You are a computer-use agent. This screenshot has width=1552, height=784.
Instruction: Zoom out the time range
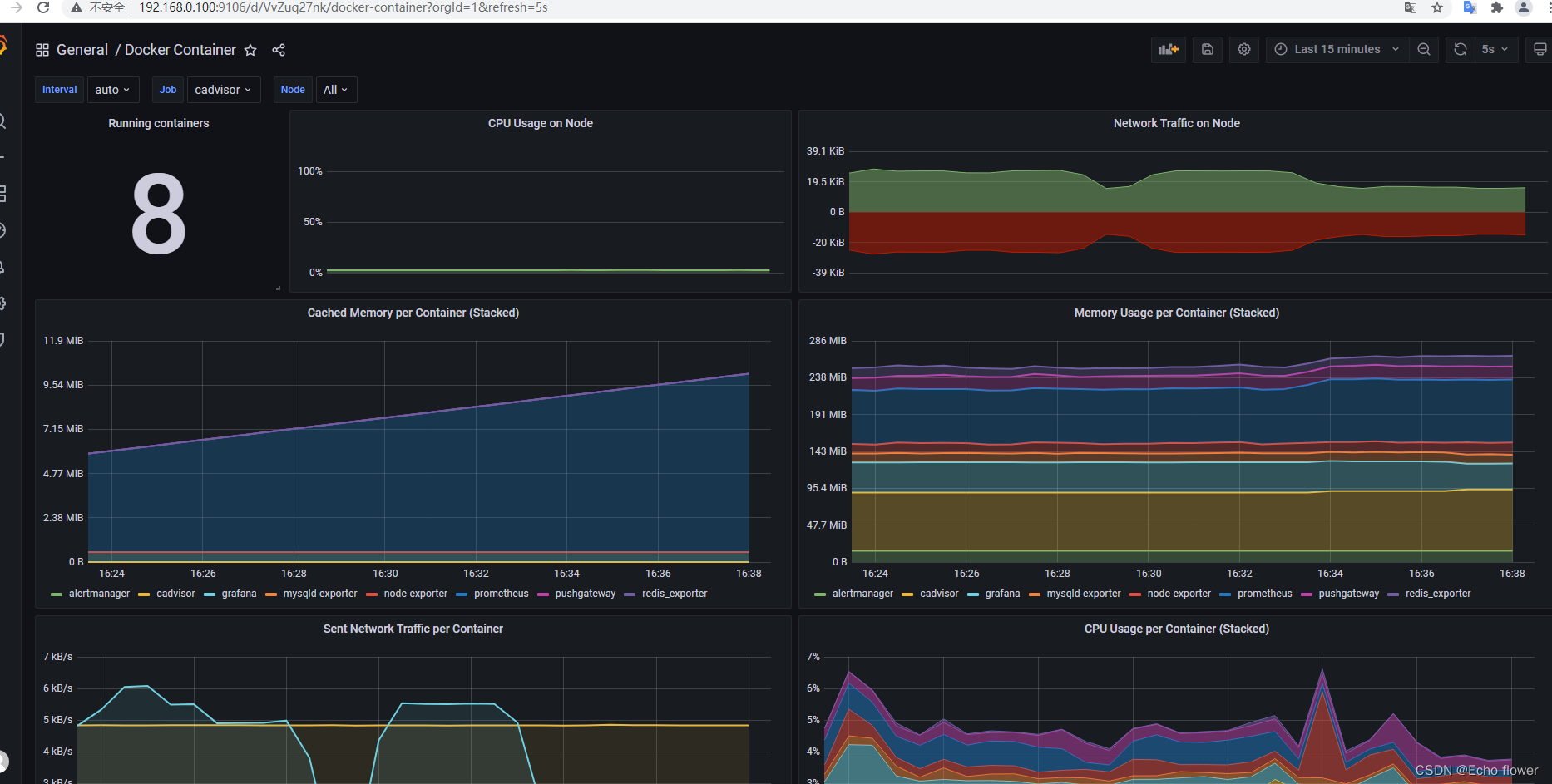(x=1424, y=50)
